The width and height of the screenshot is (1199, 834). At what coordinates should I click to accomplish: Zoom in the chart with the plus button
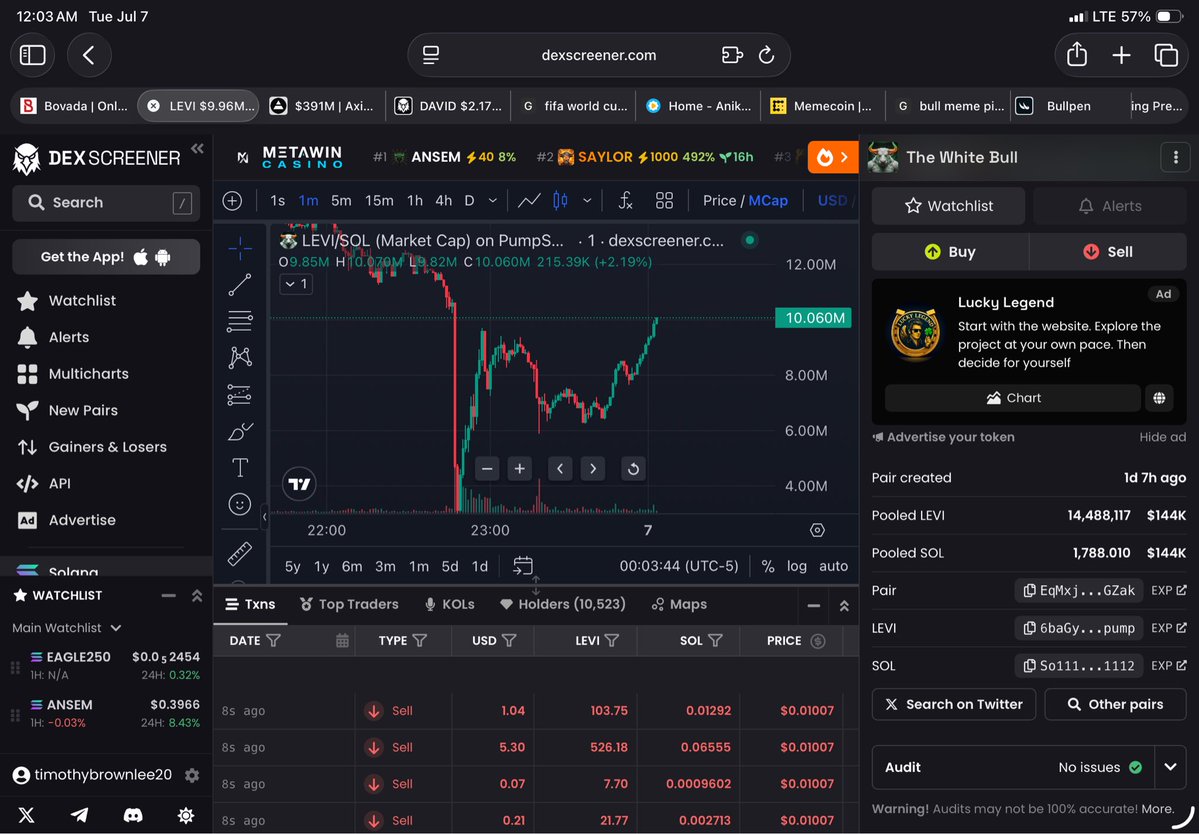coord(520,469)
